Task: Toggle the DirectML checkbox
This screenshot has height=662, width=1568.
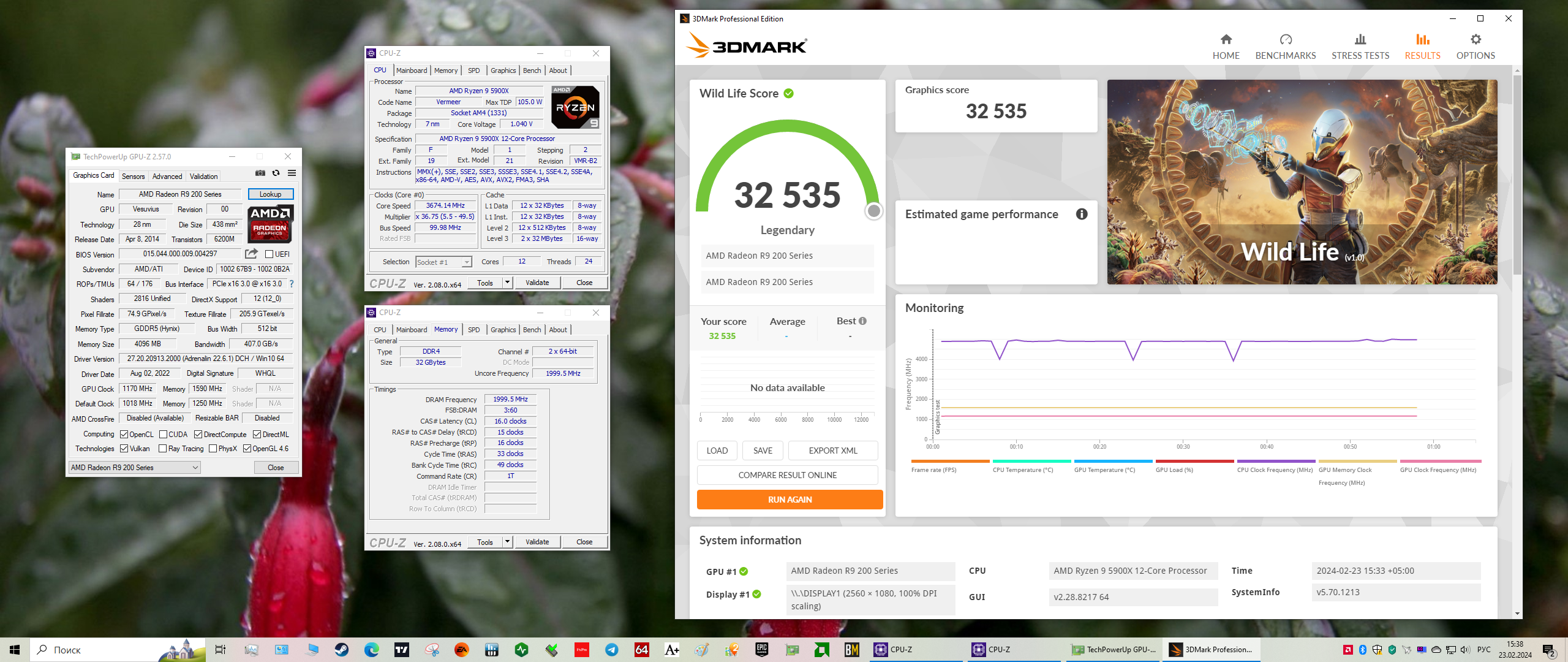Action: (257, 435)
